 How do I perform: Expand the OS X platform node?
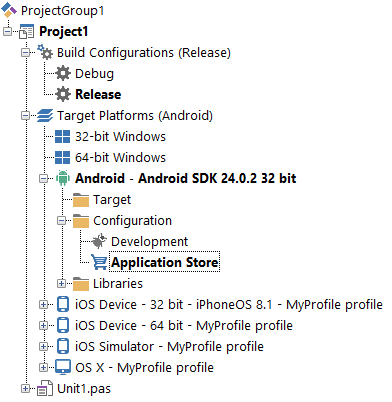click(x=43, y=368)
